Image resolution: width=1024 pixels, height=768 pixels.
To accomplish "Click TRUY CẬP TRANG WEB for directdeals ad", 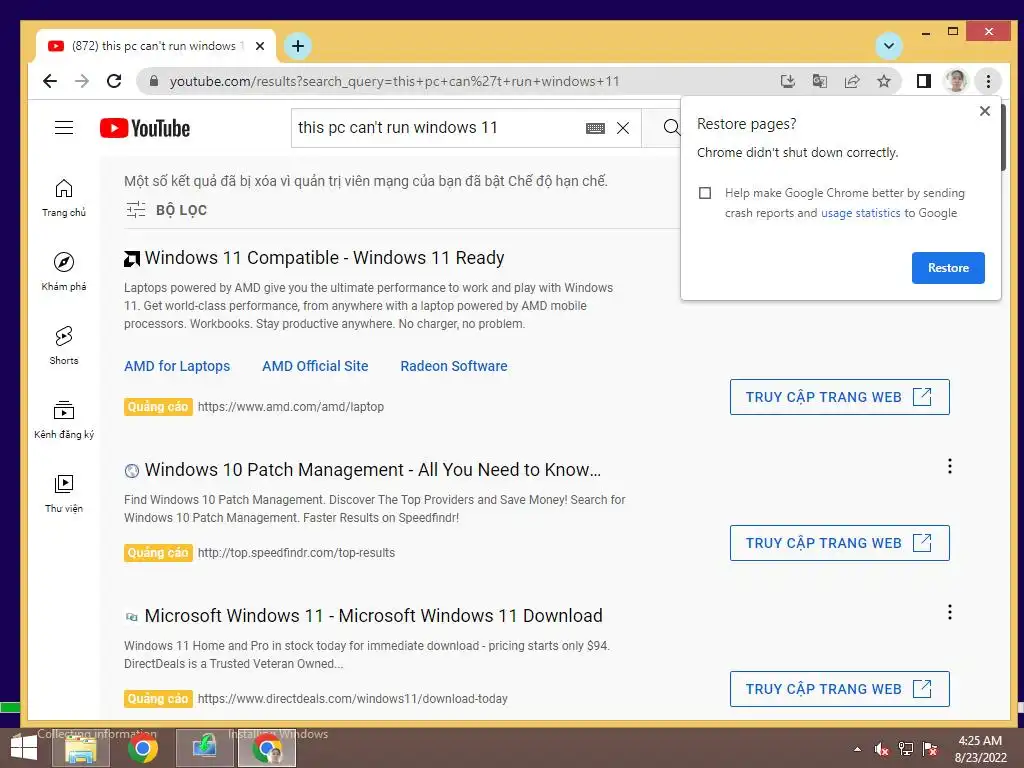I will tap(840, 689).
